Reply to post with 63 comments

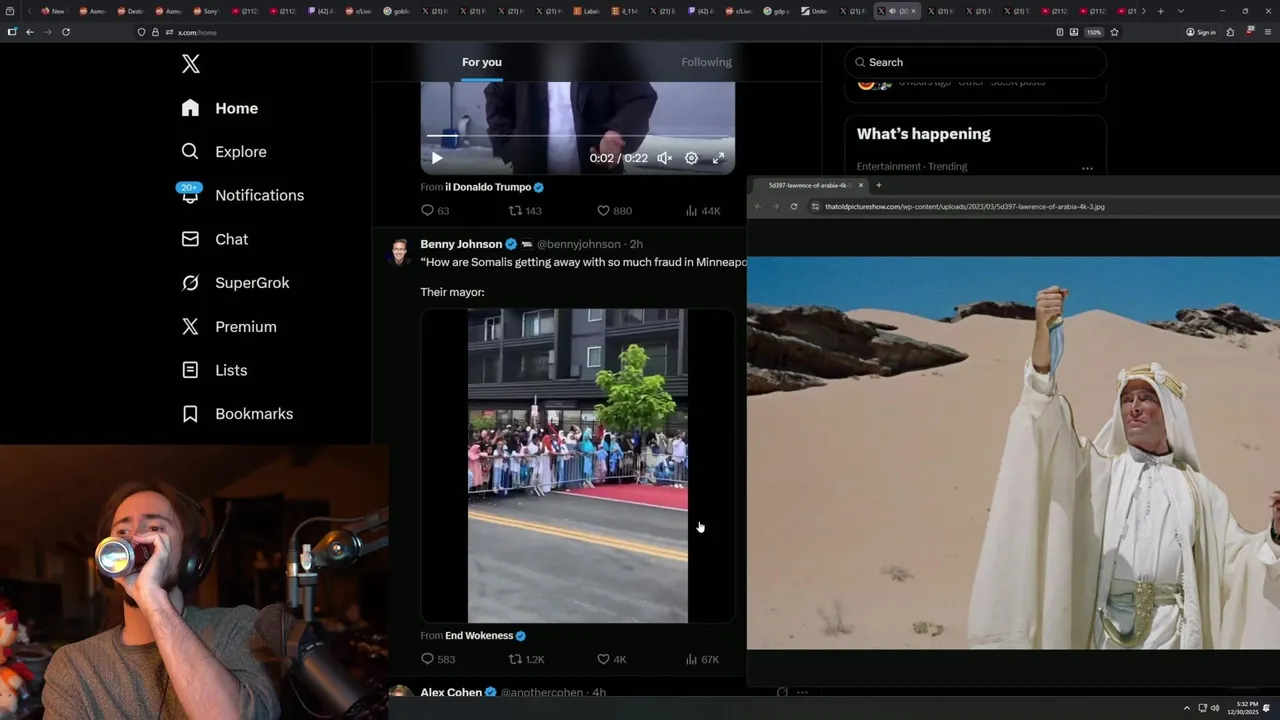coord(435,211)
